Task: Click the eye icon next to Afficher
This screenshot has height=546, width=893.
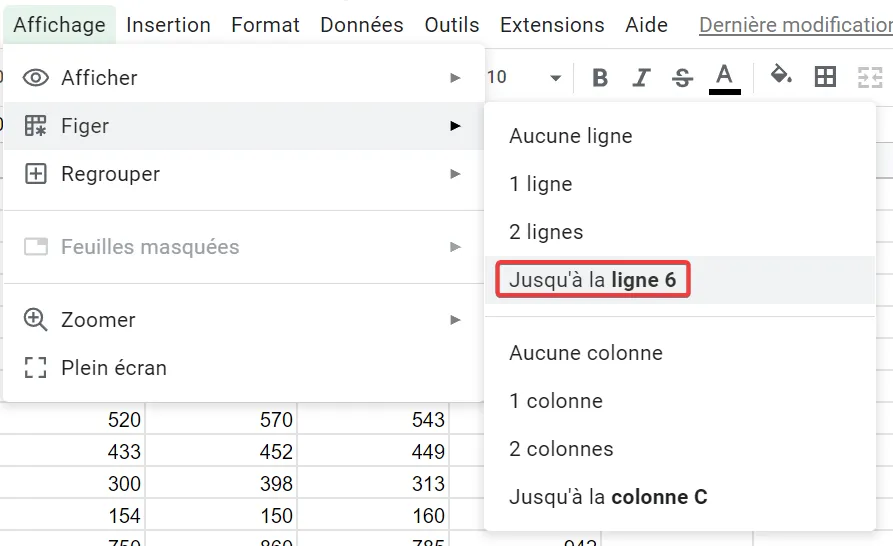Action: click(35, 77)
